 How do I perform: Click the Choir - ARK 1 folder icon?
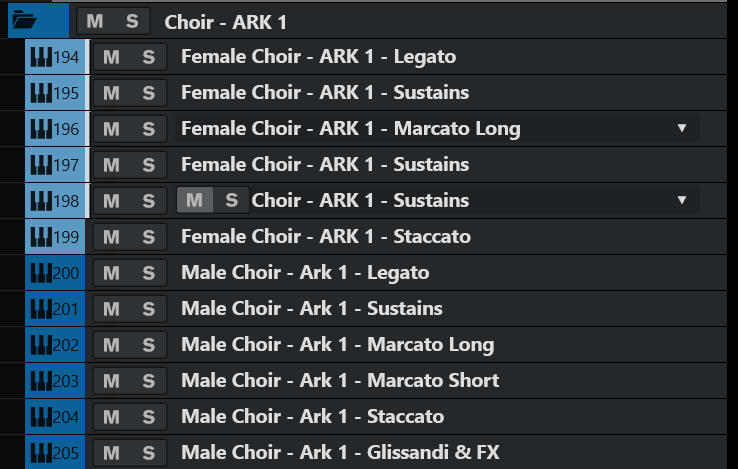pyautogui.click(x=26, y=20)
